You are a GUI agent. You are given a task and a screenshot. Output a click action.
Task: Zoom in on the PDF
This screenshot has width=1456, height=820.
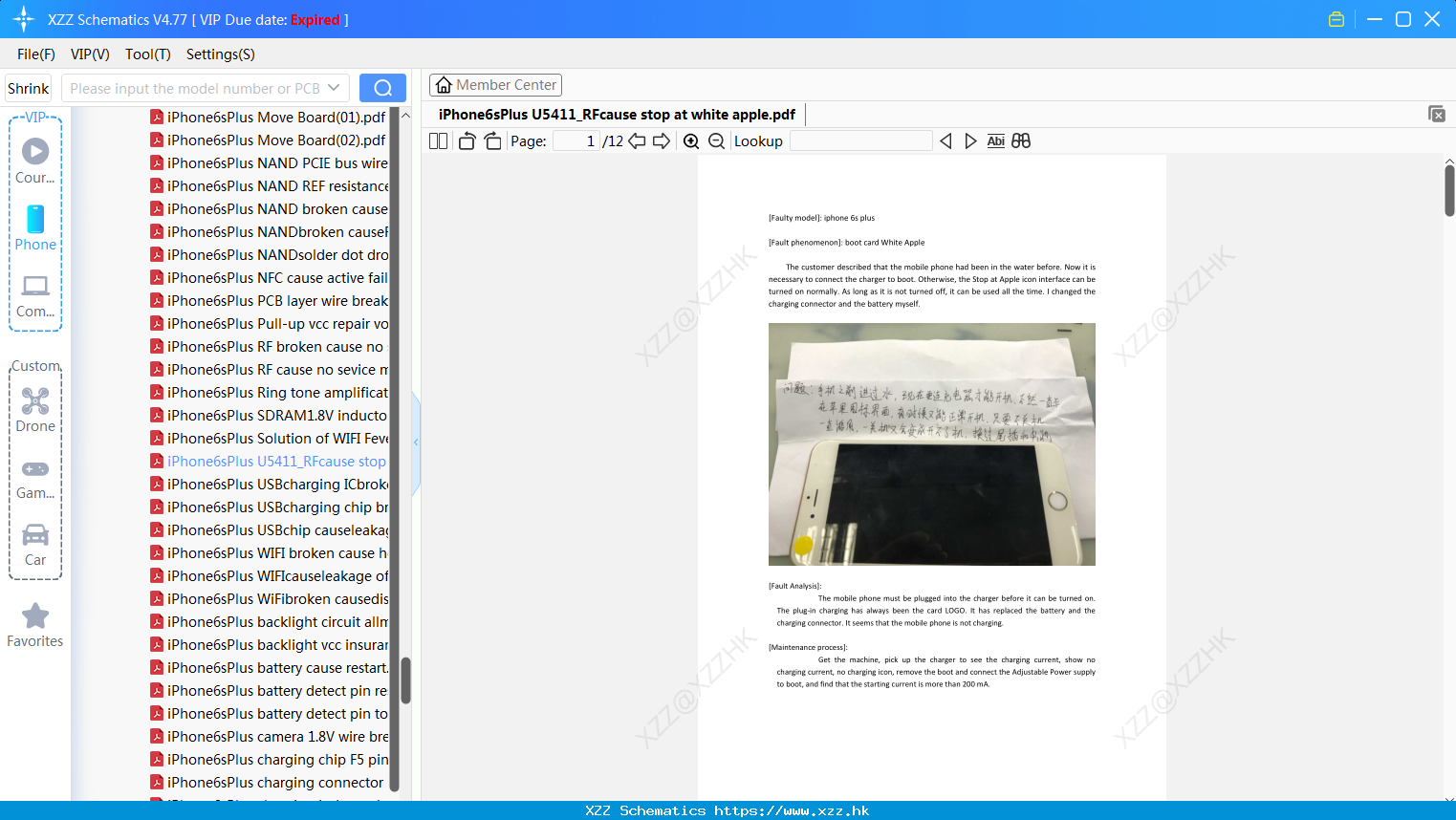tap(691, 141)
